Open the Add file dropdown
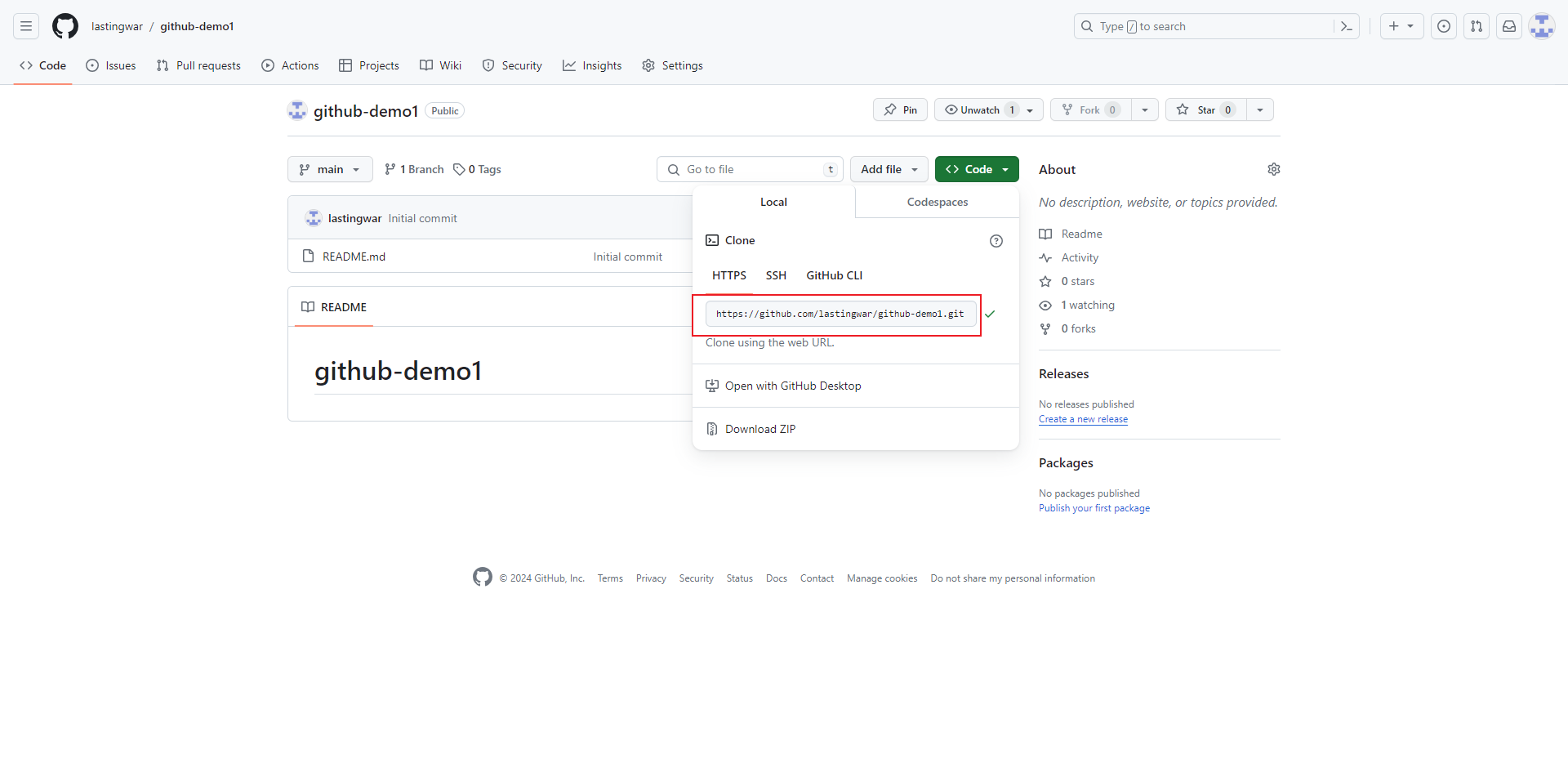Image resolution: width=1568 pixels, height=772 pixels. [889, 169]
